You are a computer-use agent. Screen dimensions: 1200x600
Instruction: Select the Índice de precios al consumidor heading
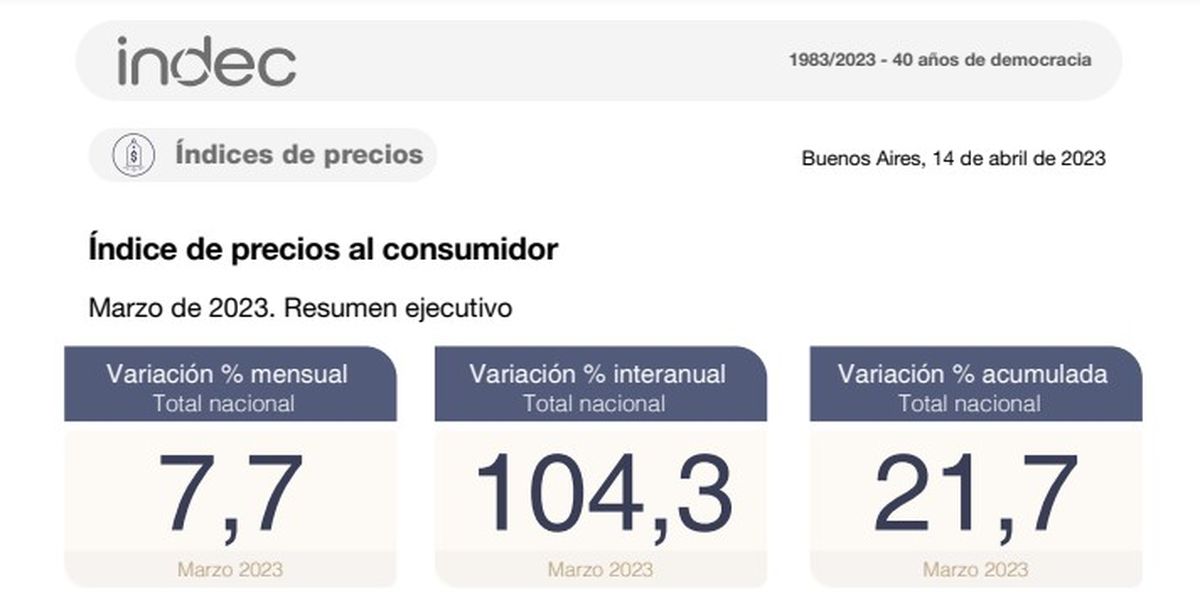[323, 249]
